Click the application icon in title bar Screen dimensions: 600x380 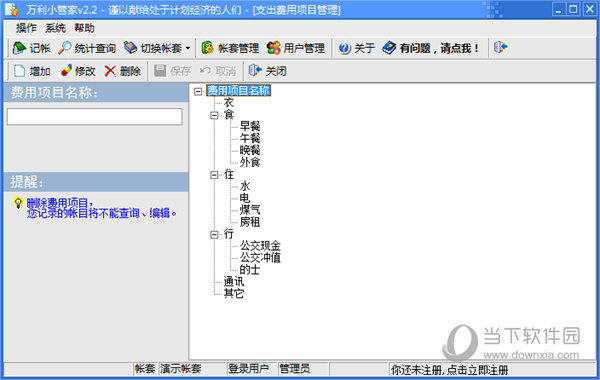click(11, 9)
